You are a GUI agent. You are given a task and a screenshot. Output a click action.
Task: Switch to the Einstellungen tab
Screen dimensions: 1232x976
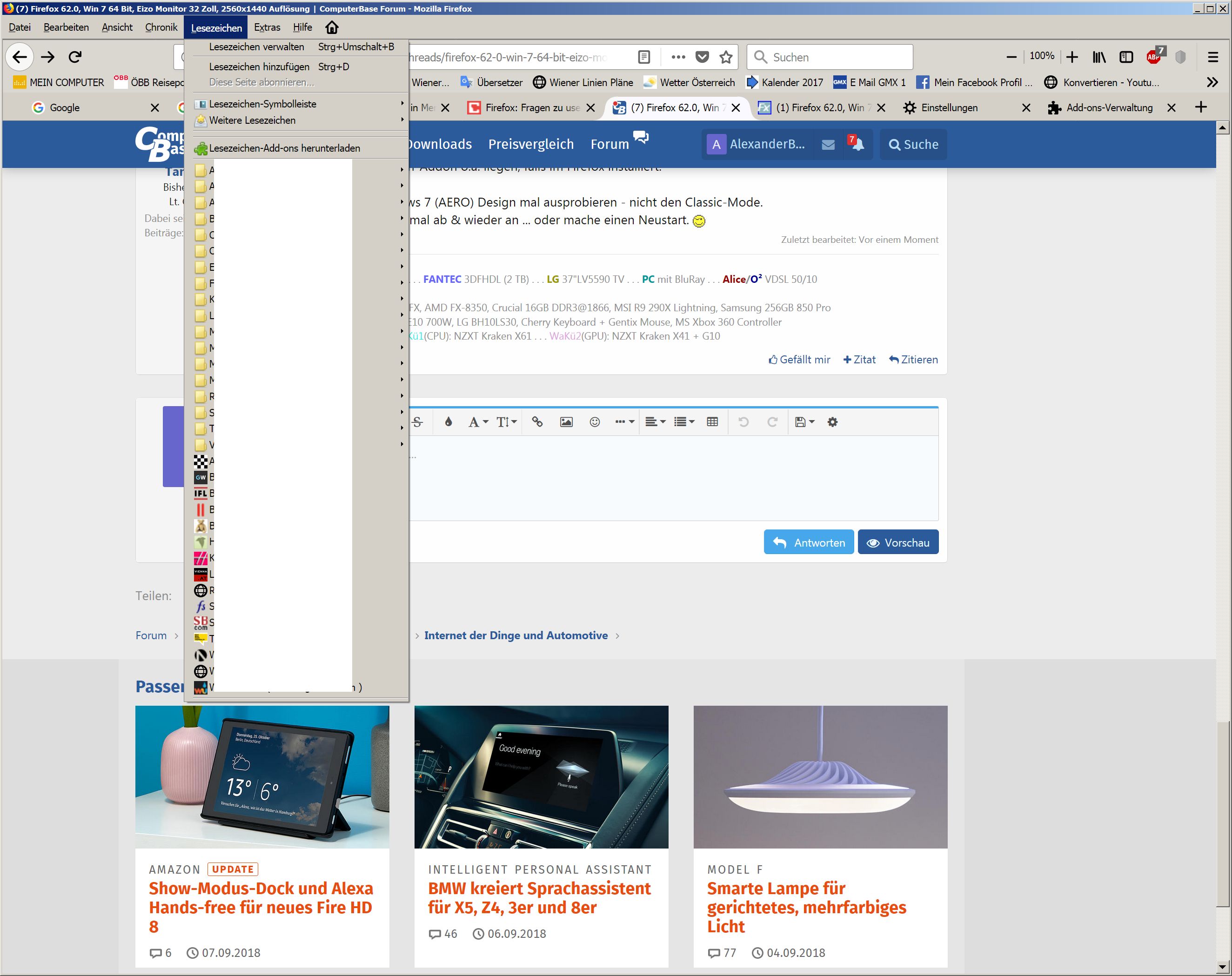(x=949, y=107)
